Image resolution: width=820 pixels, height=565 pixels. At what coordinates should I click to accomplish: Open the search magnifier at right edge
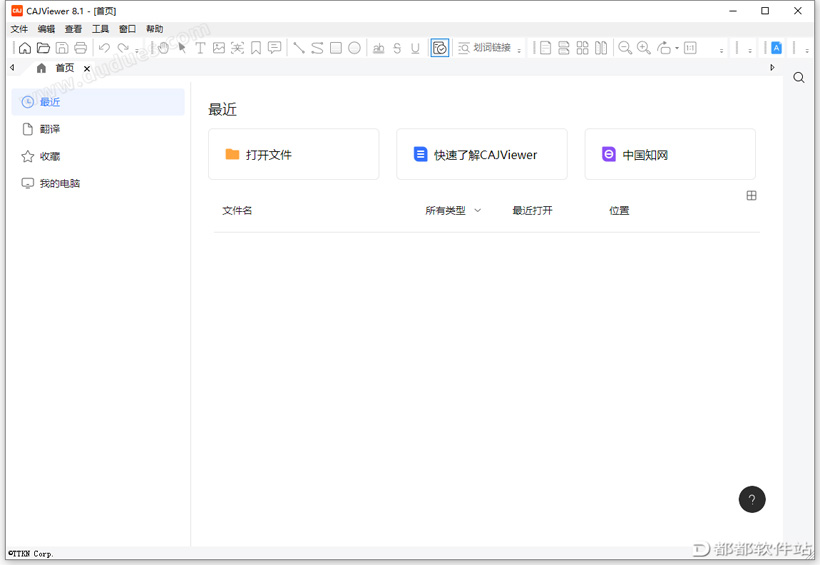(x=799, y=78)
